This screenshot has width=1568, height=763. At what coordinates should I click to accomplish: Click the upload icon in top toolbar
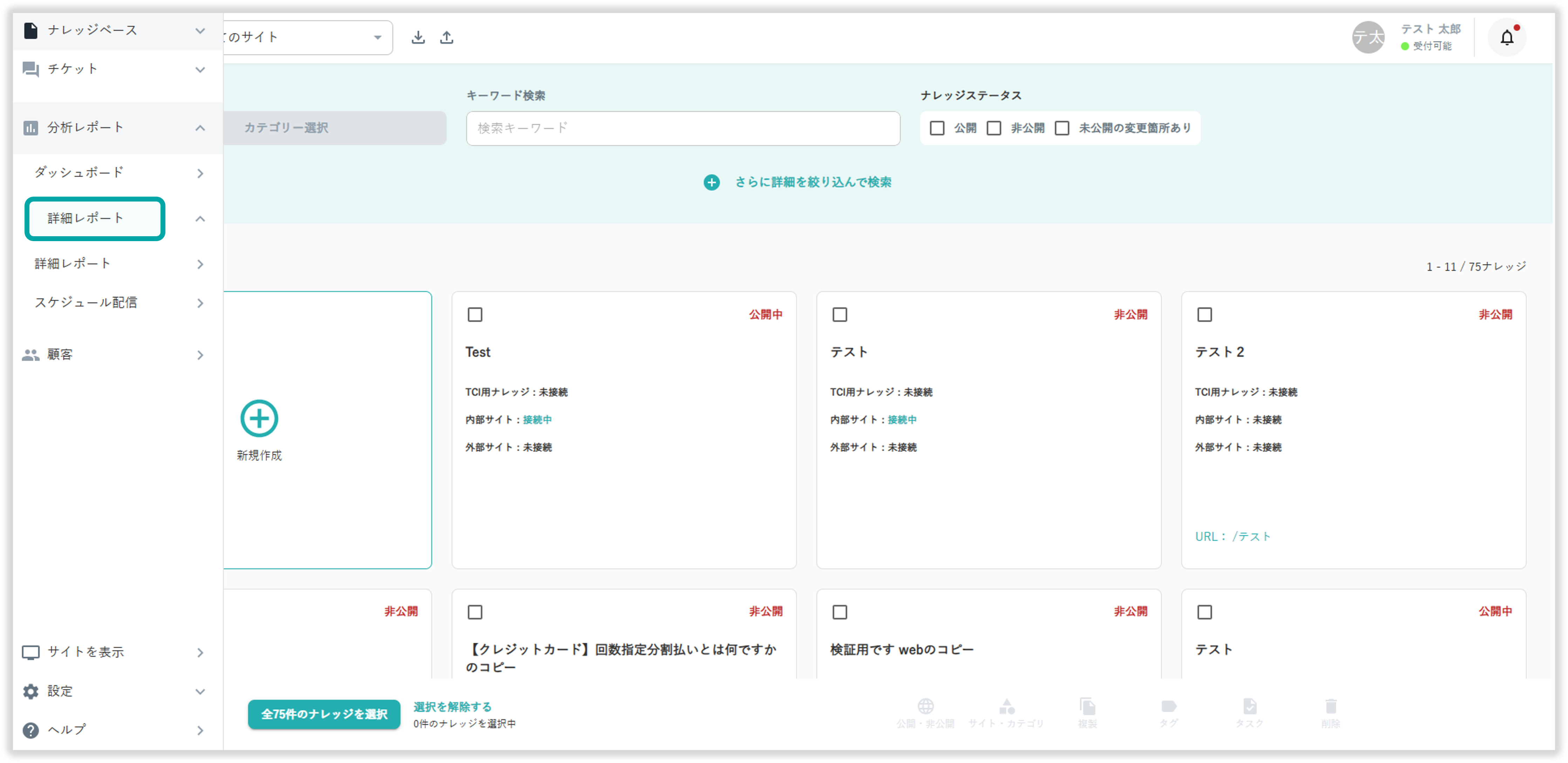click(447, 38)
